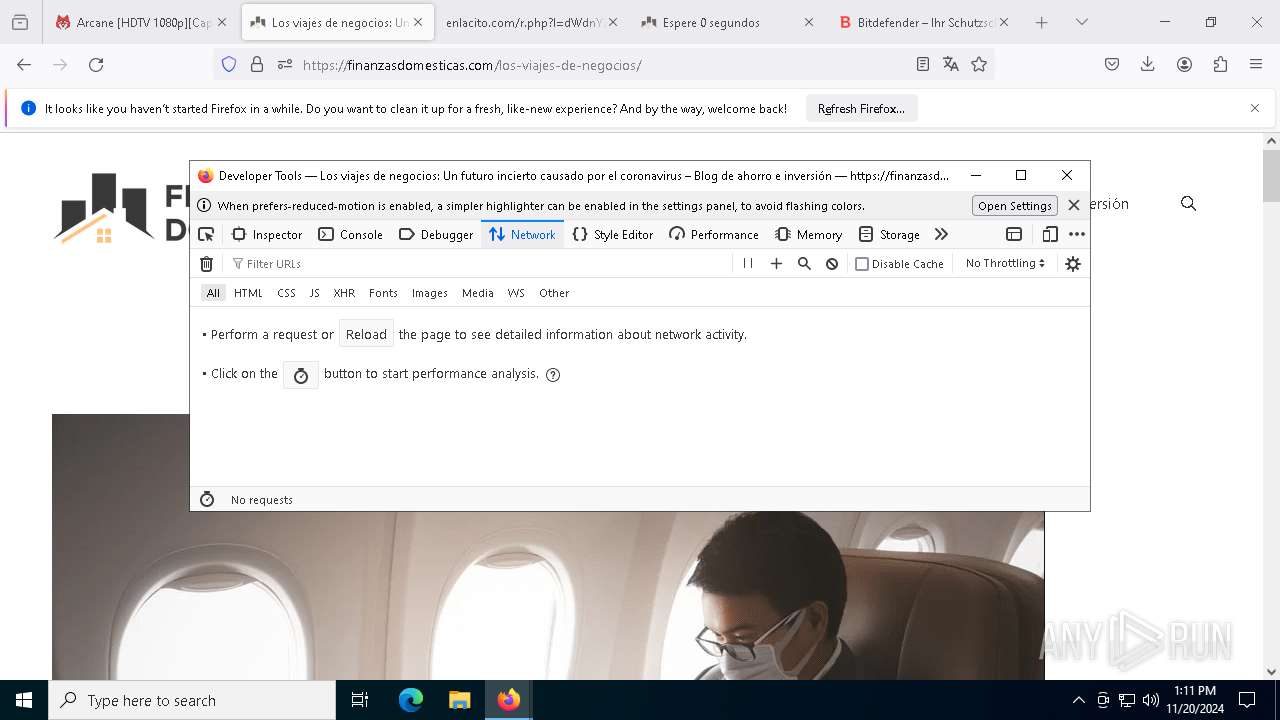Go back to the previous page
1280x720 pixels.
point(24,64)
